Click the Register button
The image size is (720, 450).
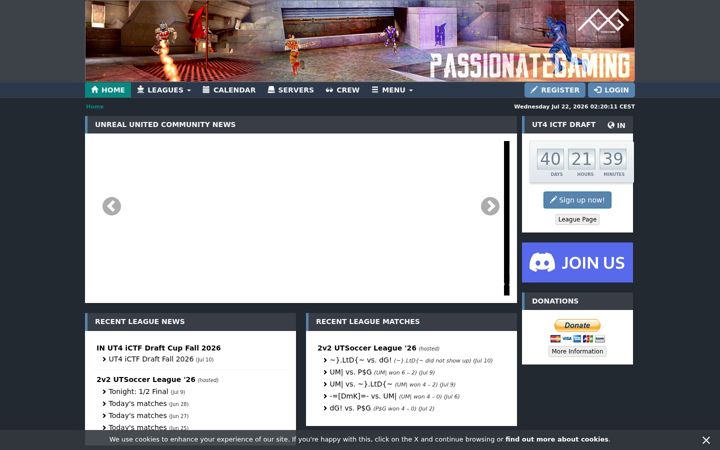click(555, 90)
